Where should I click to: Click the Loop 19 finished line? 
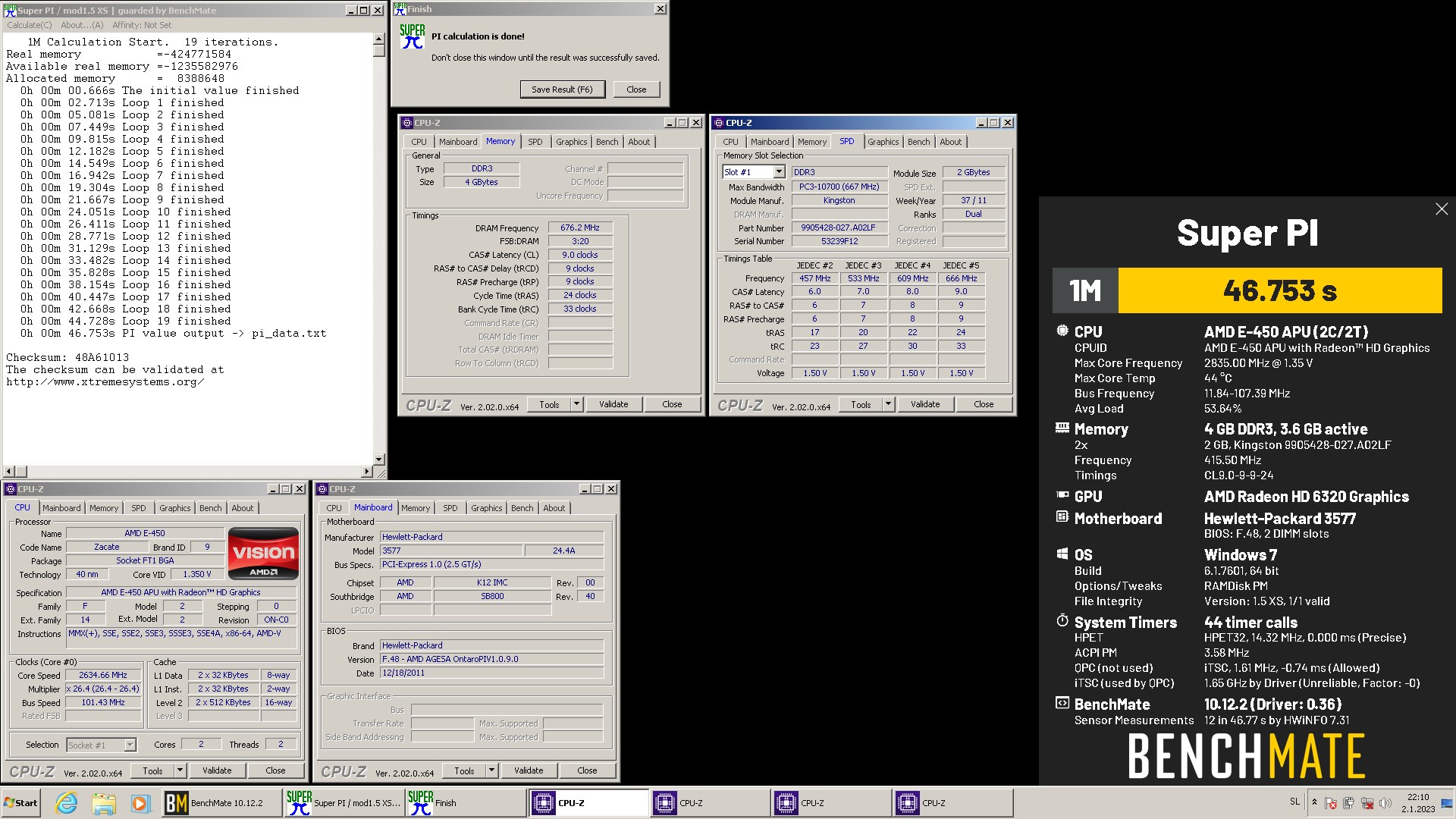point(126,321)
